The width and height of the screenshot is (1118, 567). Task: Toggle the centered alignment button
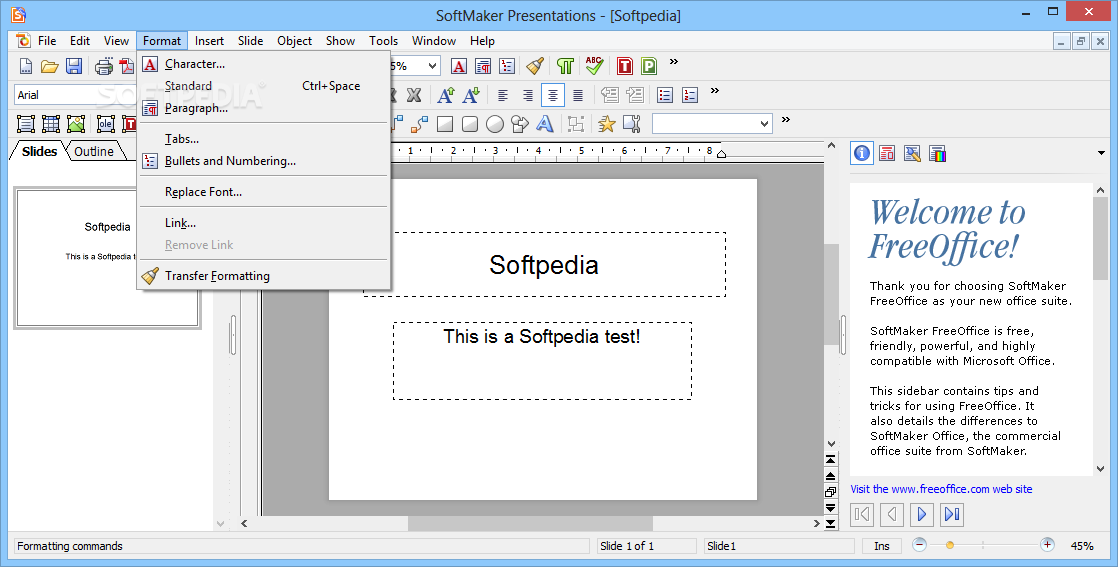click(x=553, y=95)
